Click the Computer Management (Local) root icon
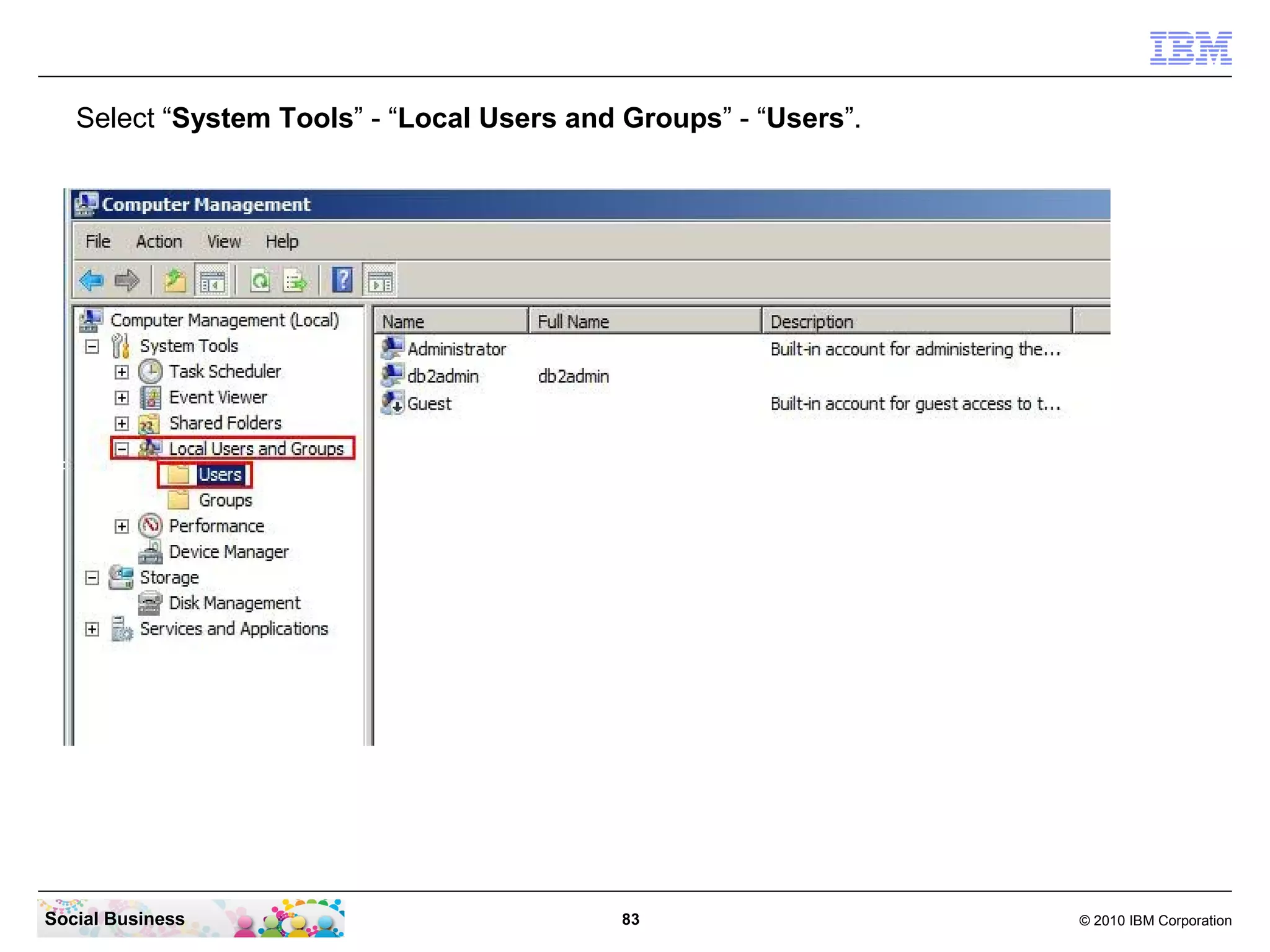This screenshot has height=952, width=1270. 91,320
